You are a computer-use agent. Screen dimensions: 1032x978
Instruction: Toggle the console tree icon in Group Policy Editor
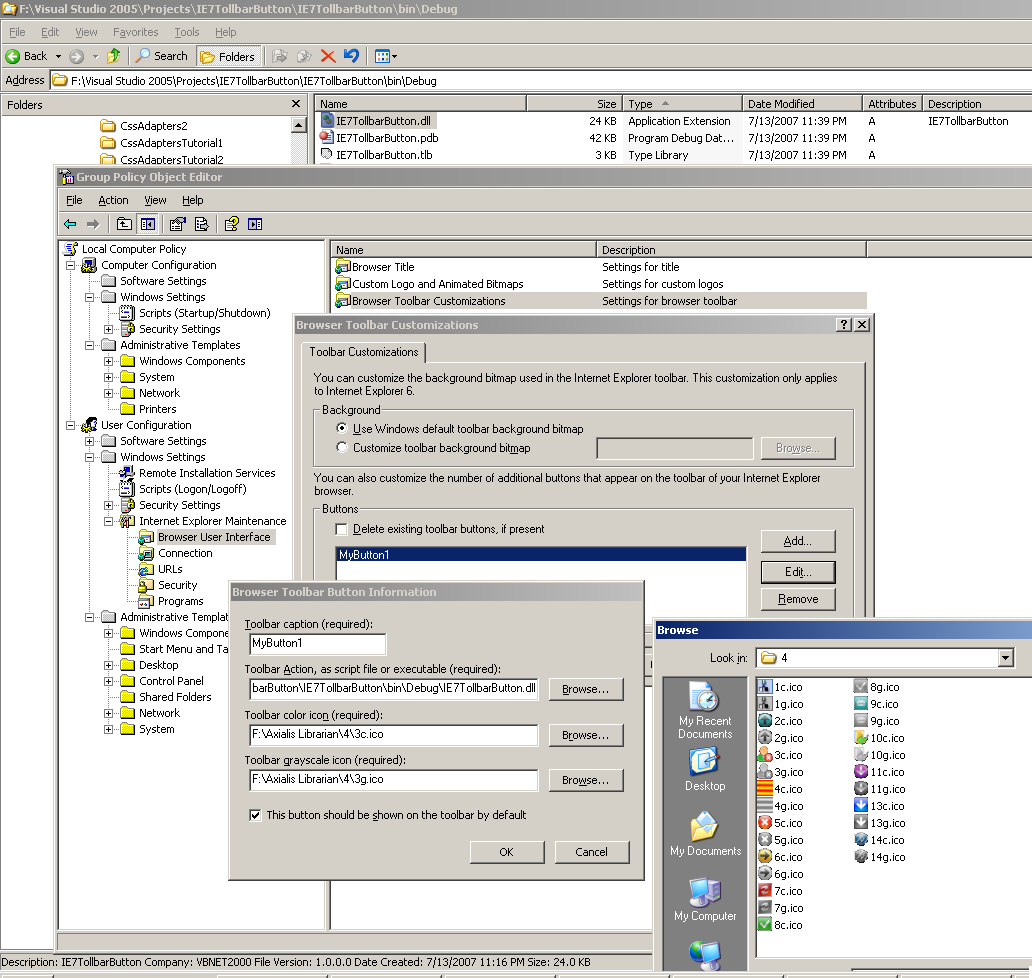click(148, 224)
